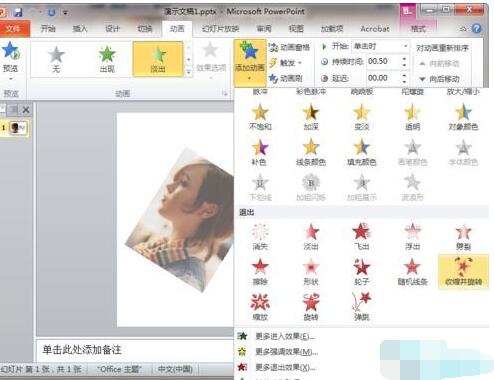Screen dimensions: 494x380
Task: Switch to the 切换 ribbon tab
Action: point(145,29)
